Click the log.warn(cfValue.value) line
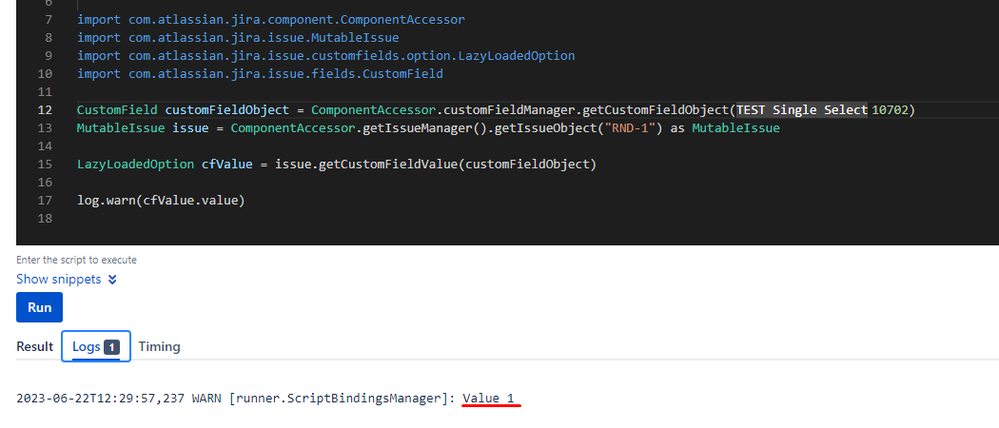 [x=161, y=201]
